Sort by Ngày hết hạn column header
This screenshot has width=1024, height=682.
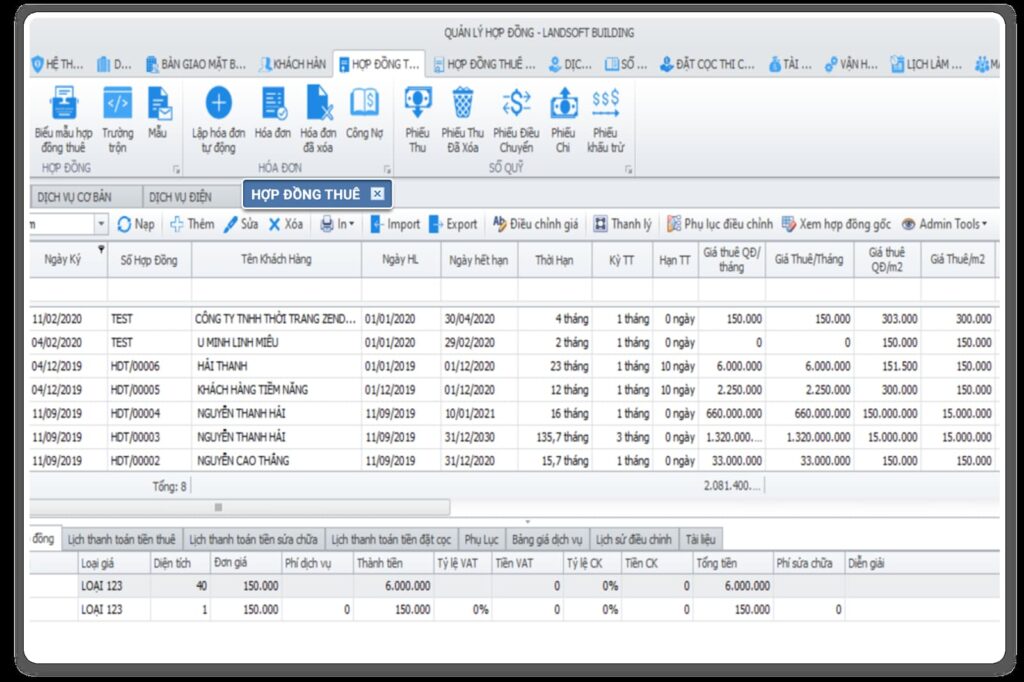[x=479, y=259]
